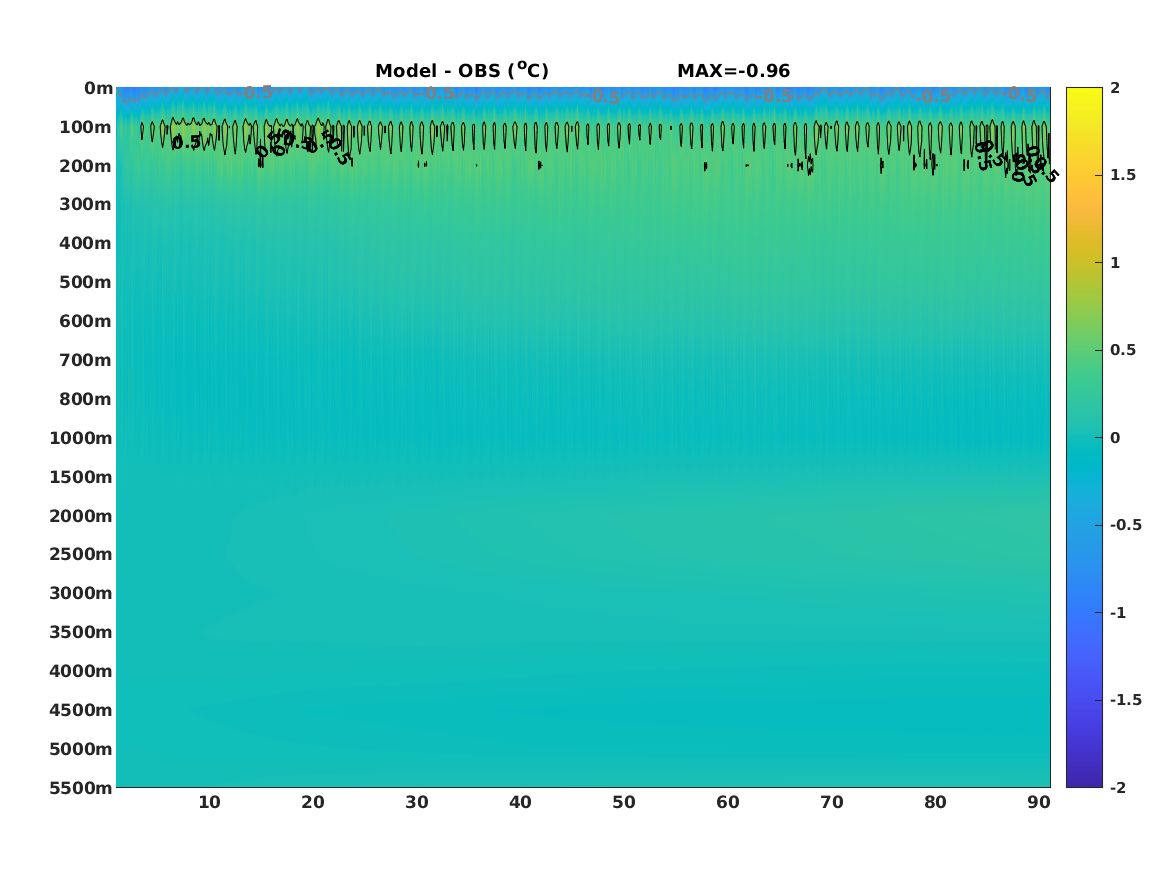Click the '500m' depth axis label
The height and width of the screenshot is (875, 1167).
pyautogui.click(x=86, y=282)
